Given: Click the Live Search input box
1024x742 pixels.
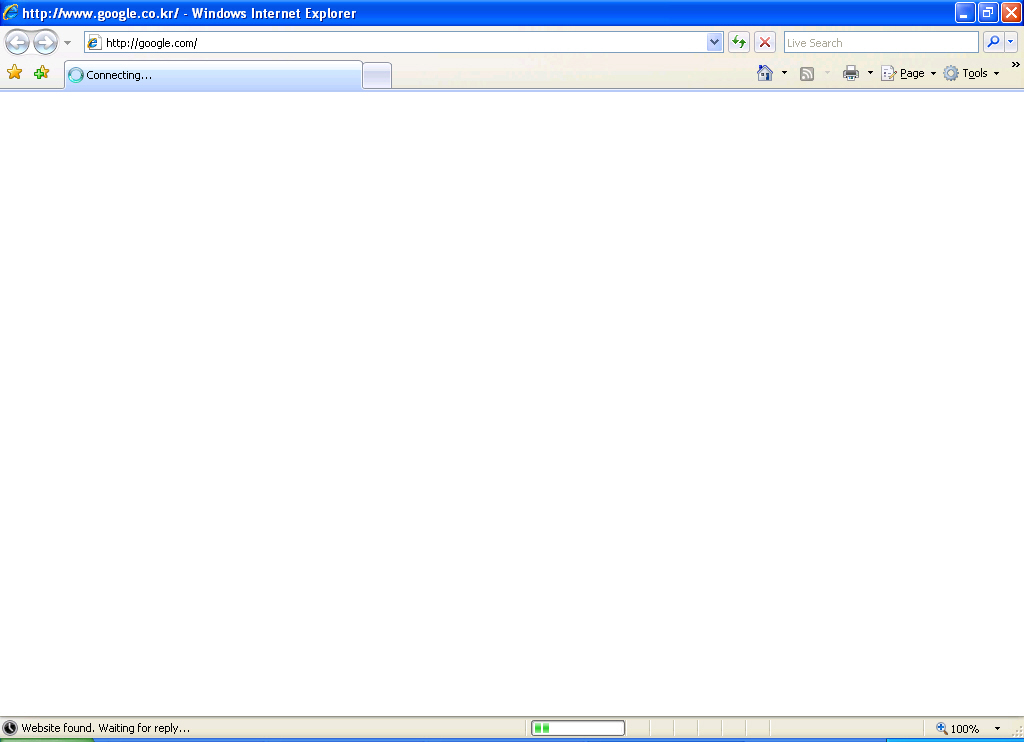Looking at the screenshot, I should click(x=880, y=43).
